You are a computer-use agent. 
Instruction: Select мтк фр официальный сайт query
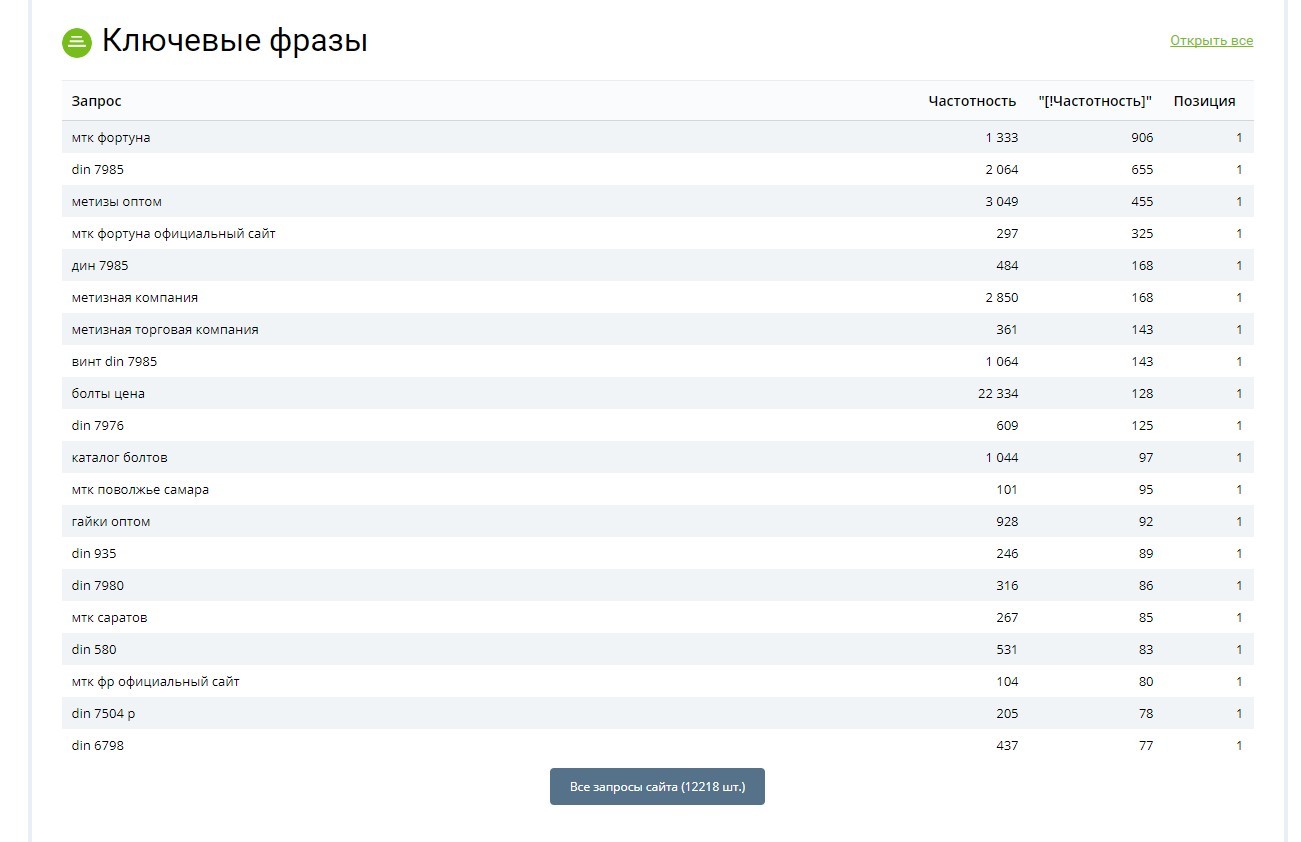[x=156, y=681]
